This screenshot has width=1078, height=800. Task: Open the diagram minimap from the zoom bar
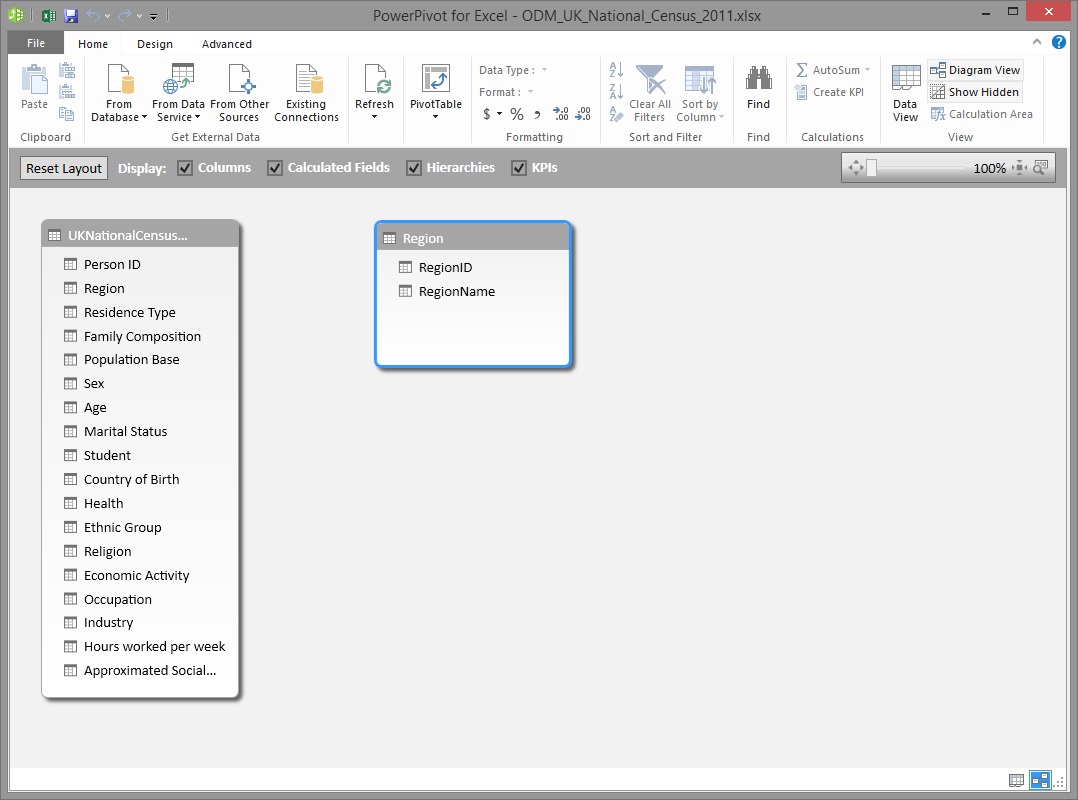click(x=1040, y=168)
